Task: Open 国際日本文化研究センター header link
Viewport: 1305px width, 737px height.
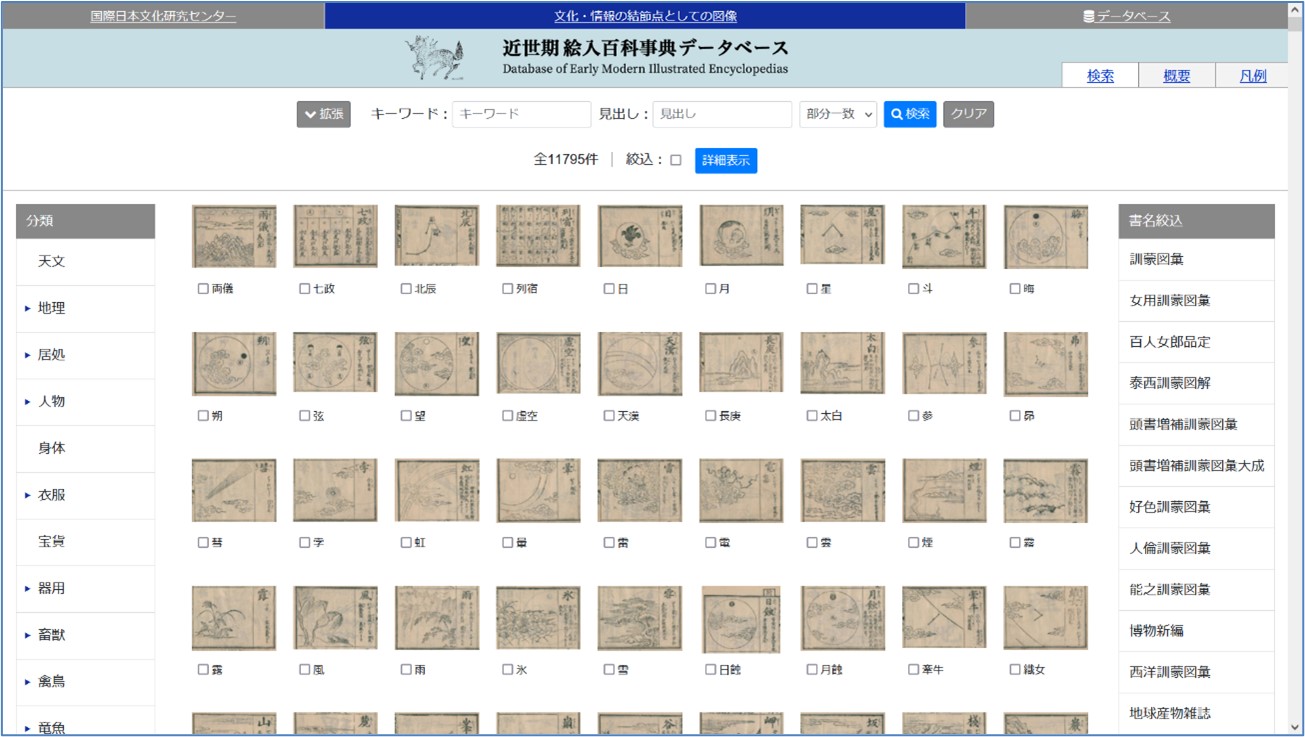Action: click(x=164, y=16)
